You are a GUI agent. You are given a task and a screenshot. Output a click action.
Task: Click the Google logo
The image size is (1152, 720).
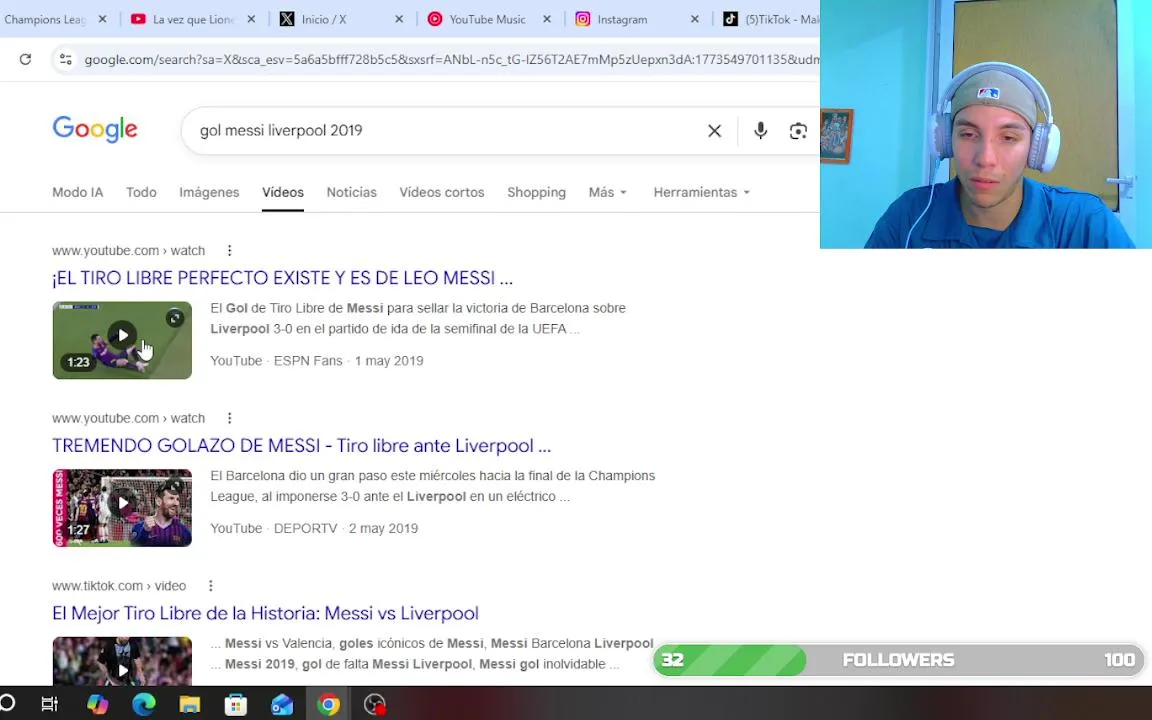95,129
